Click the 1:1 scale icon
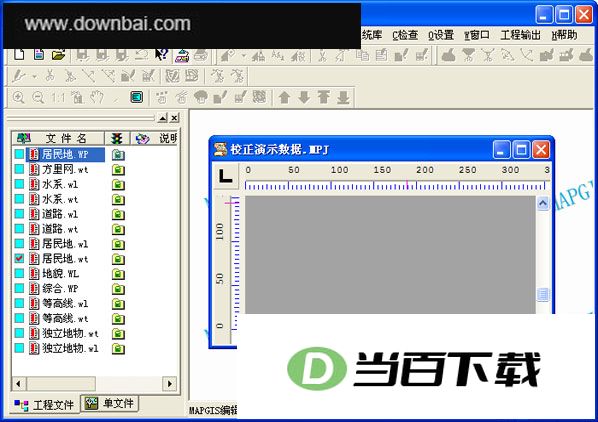The height and width of the screenshot is (422, 598). (x=58, y=98)
